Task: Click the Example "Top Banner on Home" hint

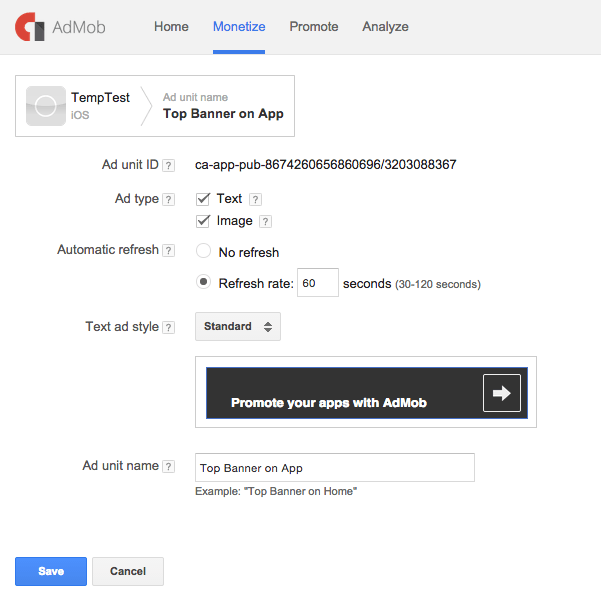Action: click(276, 491)
